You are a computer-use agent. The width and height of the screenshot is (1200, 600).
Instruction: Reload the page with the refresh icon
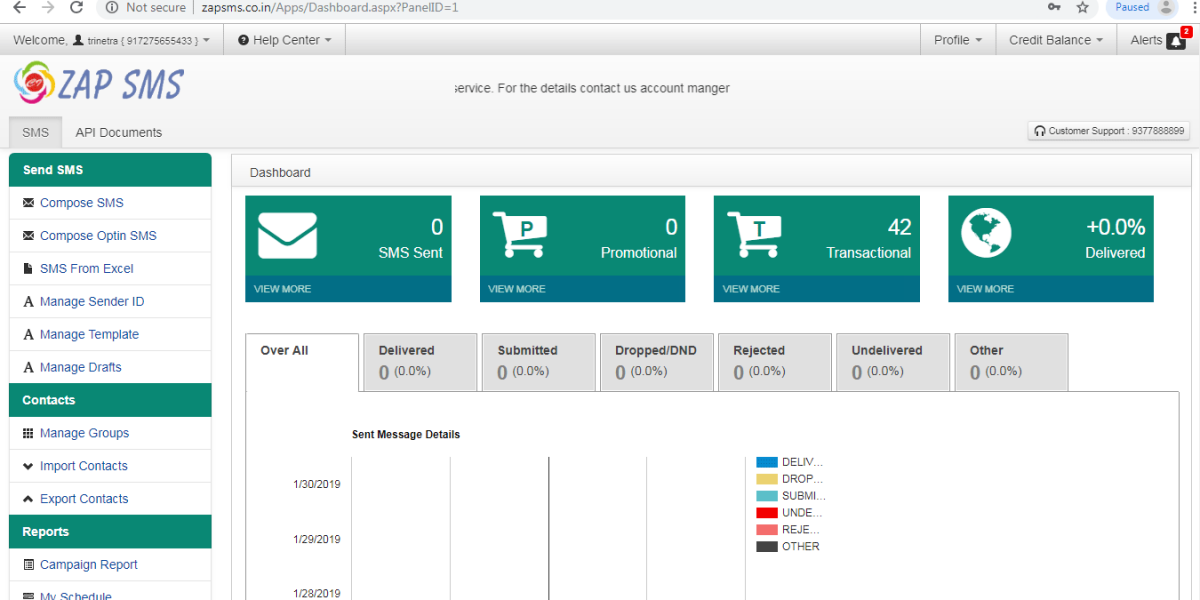point(76,7)
